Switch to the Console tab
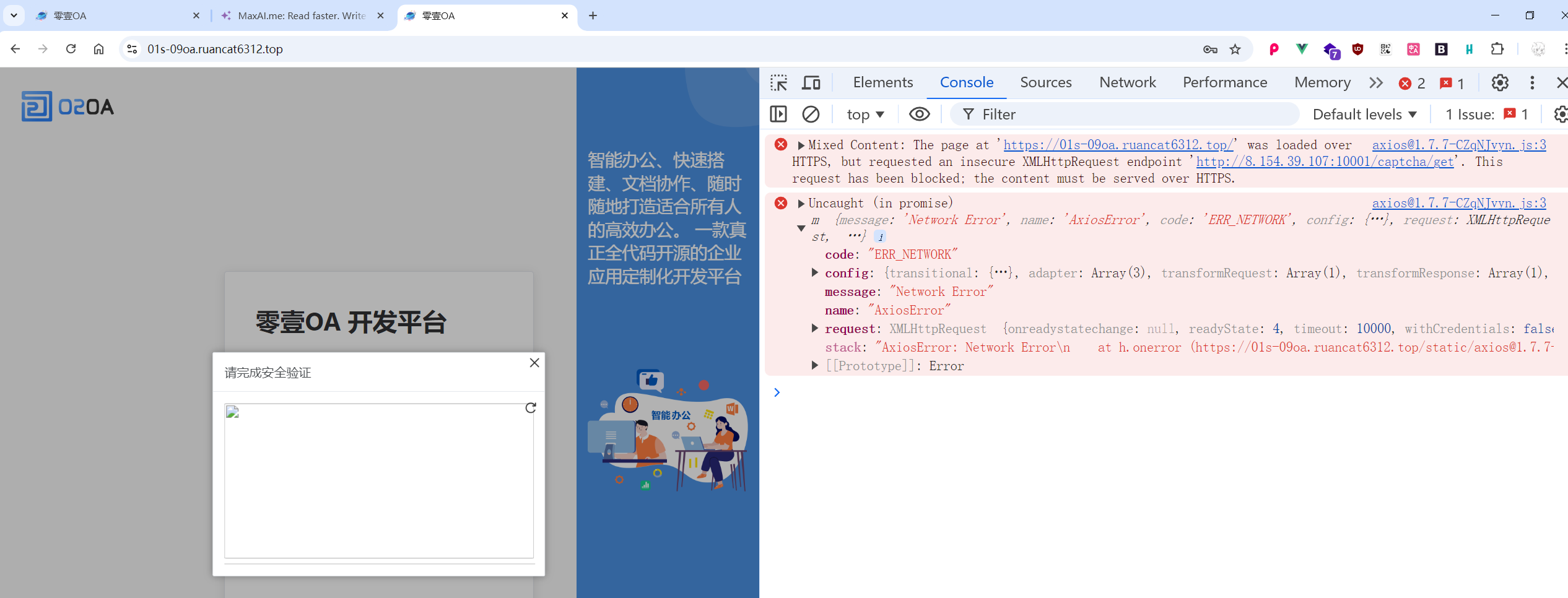The image size is (1568, 598). tap(966, 82)
